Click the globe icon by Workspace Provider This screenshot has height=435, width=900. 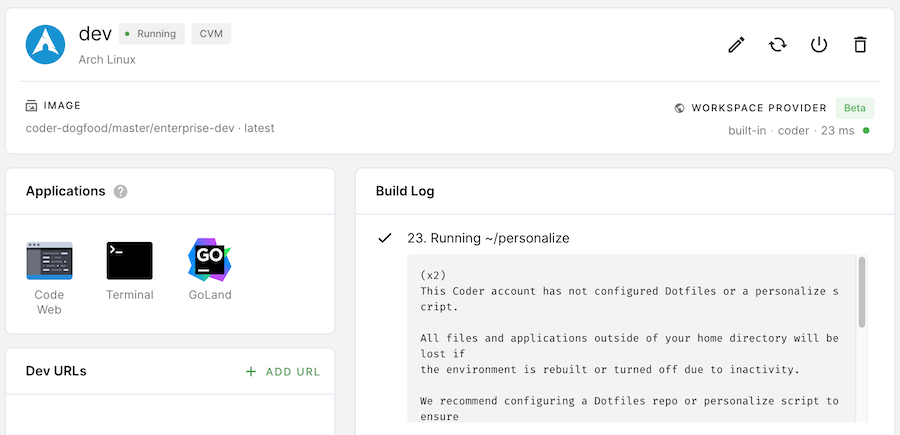[680, 108]
